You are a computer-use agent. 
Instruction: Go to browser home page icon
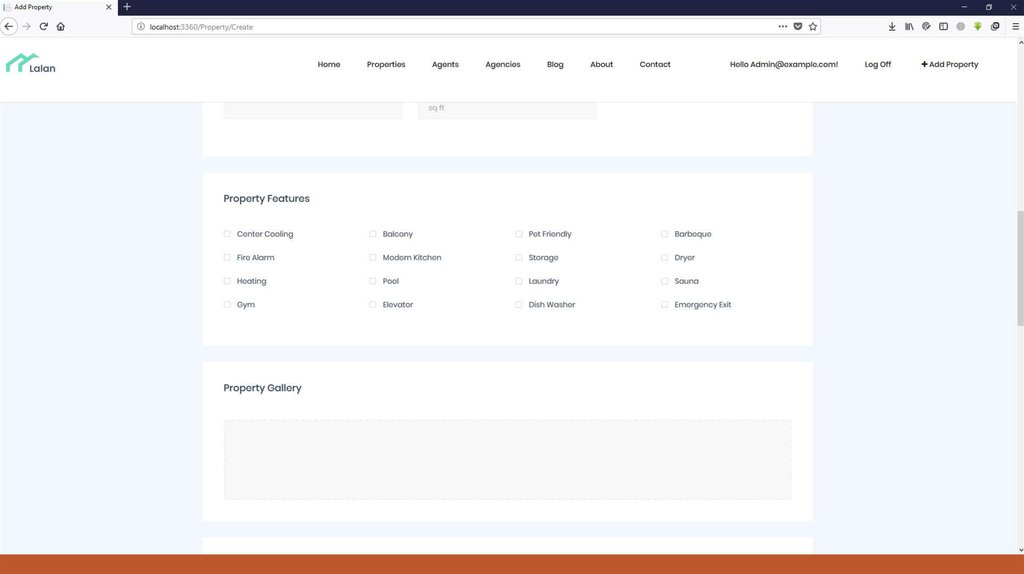pos(61,26)
